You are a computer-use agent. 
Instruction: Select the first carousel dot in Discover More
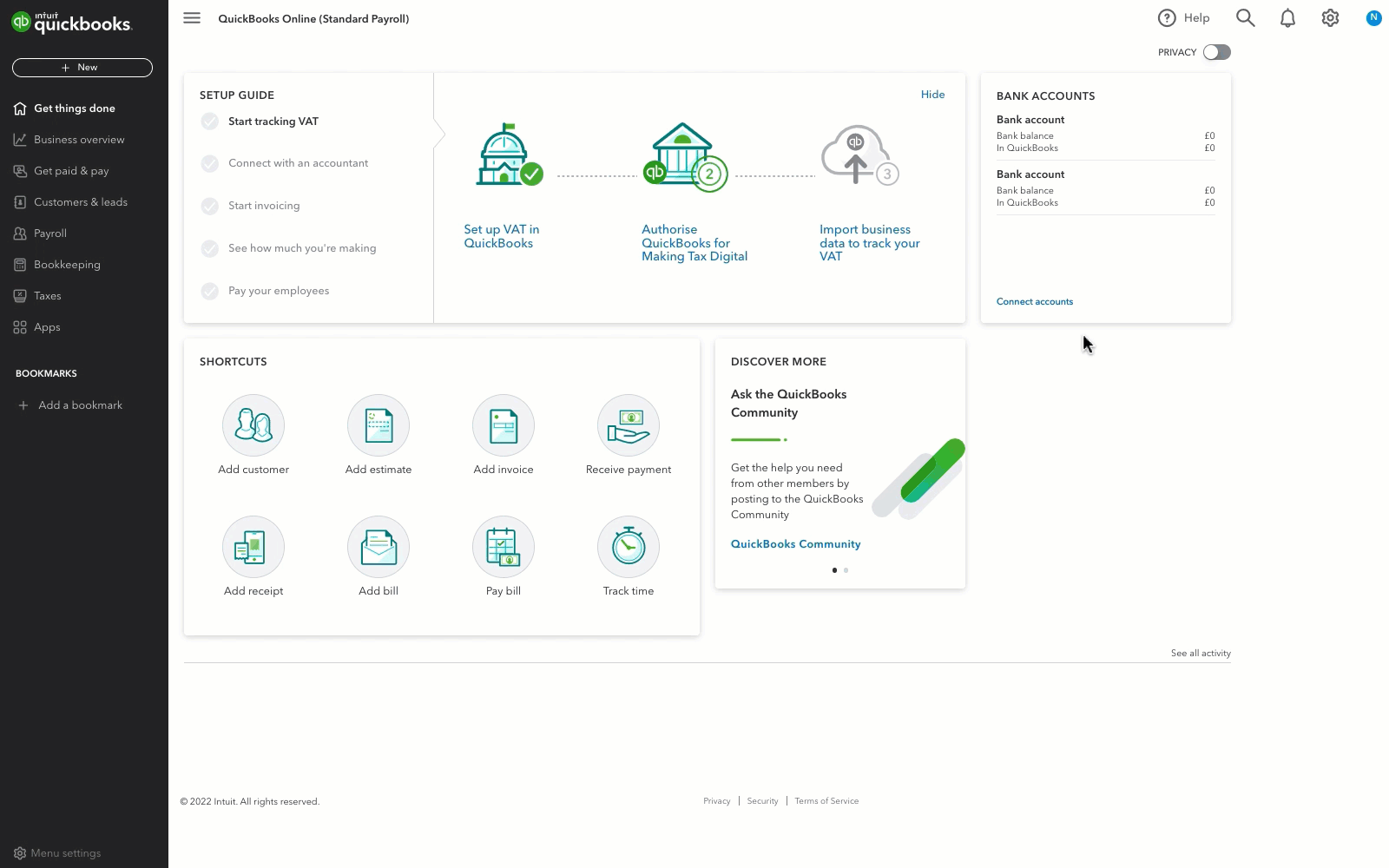pyautogui.click(x=834, y=570)
